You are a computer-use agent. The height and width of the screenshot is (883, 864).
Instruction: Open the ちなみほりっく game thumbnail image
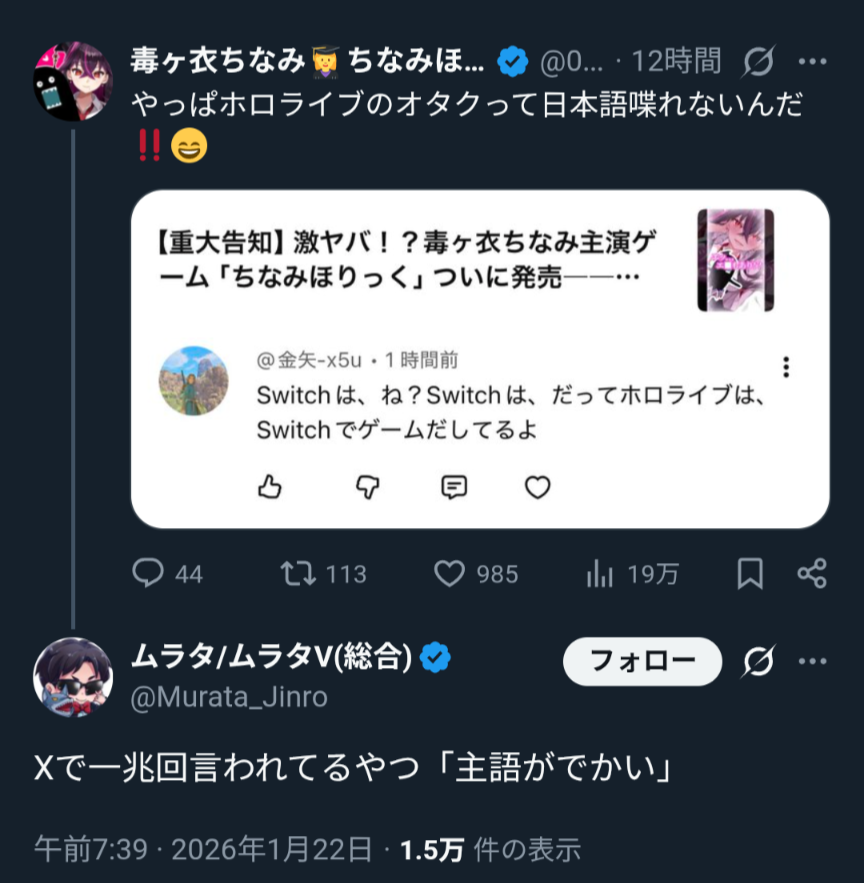pos(735,259)
